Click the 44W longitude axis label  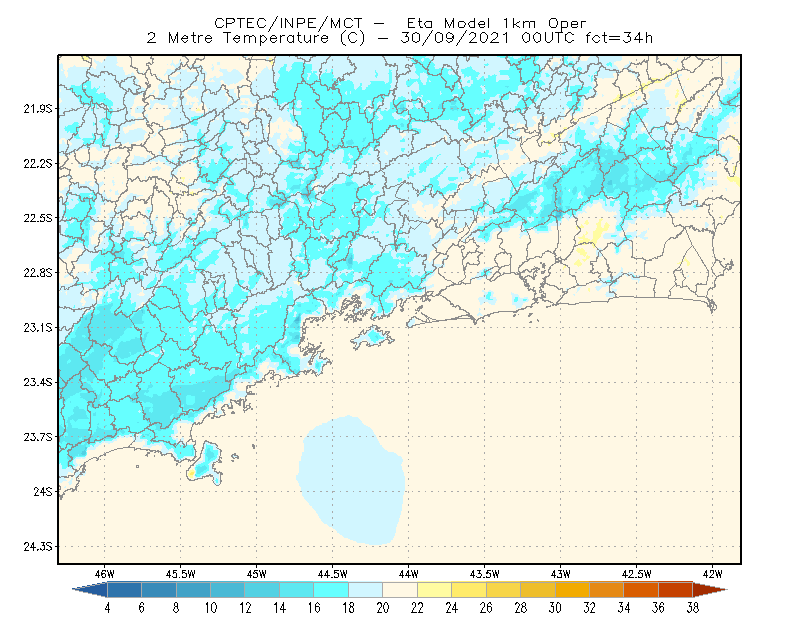pyautogui.click(x=409, y=574)
